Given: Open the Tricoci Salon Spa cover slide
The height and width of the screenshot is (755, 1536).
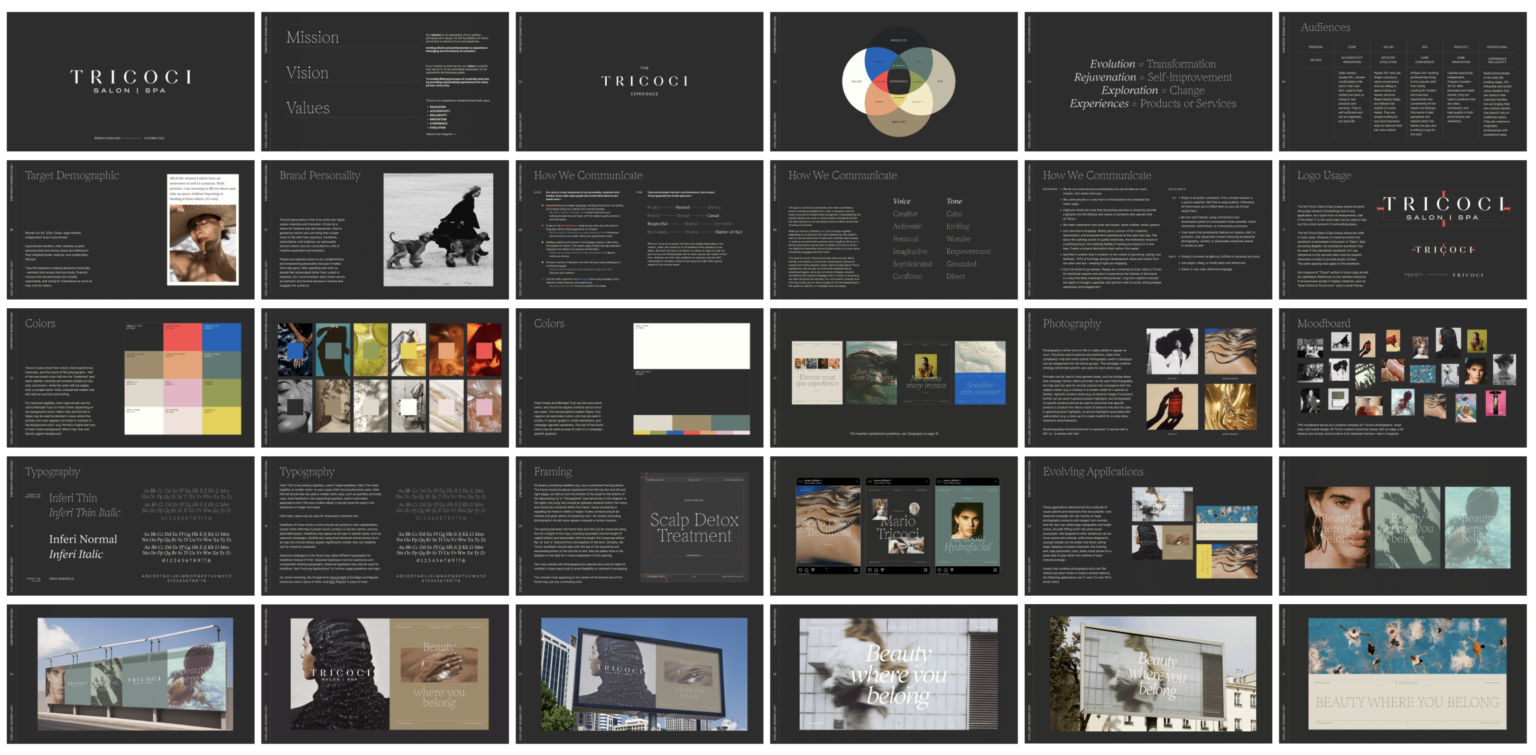Looking at the screenshot, I should tap(131, 81).
